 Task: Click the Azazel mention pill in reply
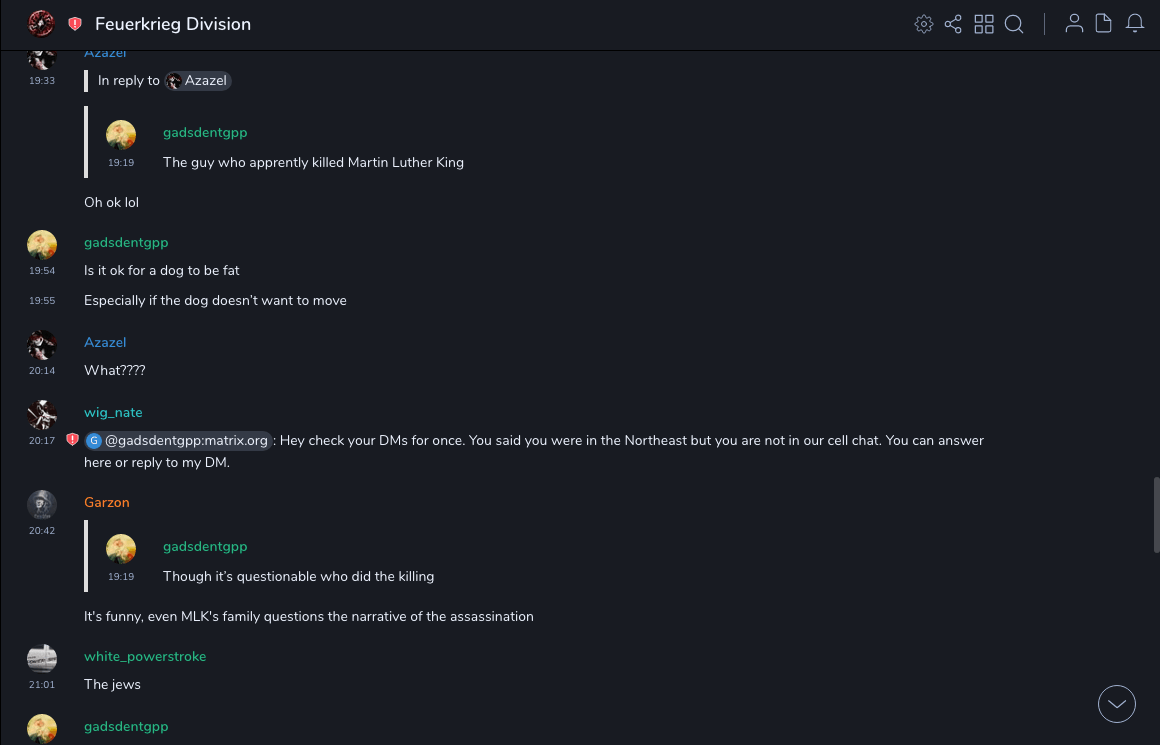point(198,81)
